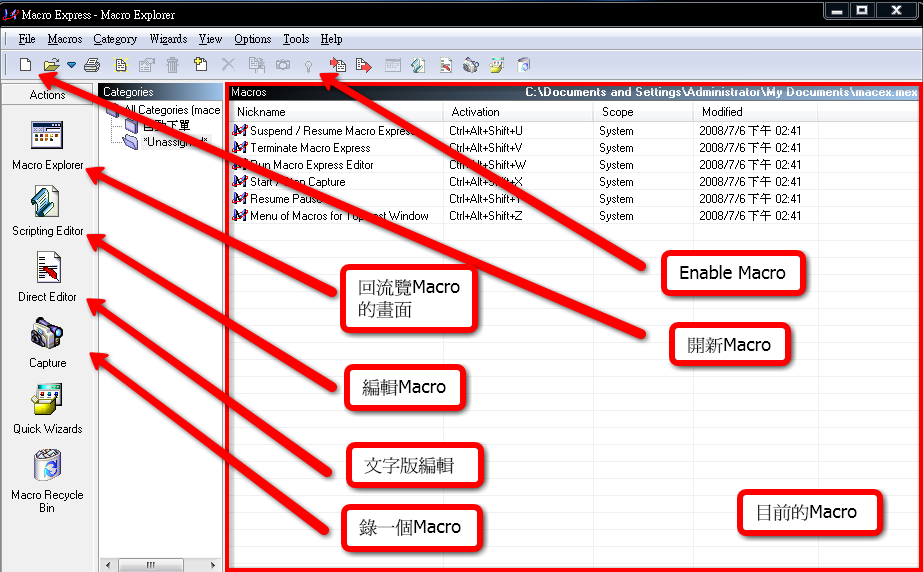Screen dimensions: 923x572
Task: Select Menu of Macros for Topmost Window
Action: tap(339, 216)
